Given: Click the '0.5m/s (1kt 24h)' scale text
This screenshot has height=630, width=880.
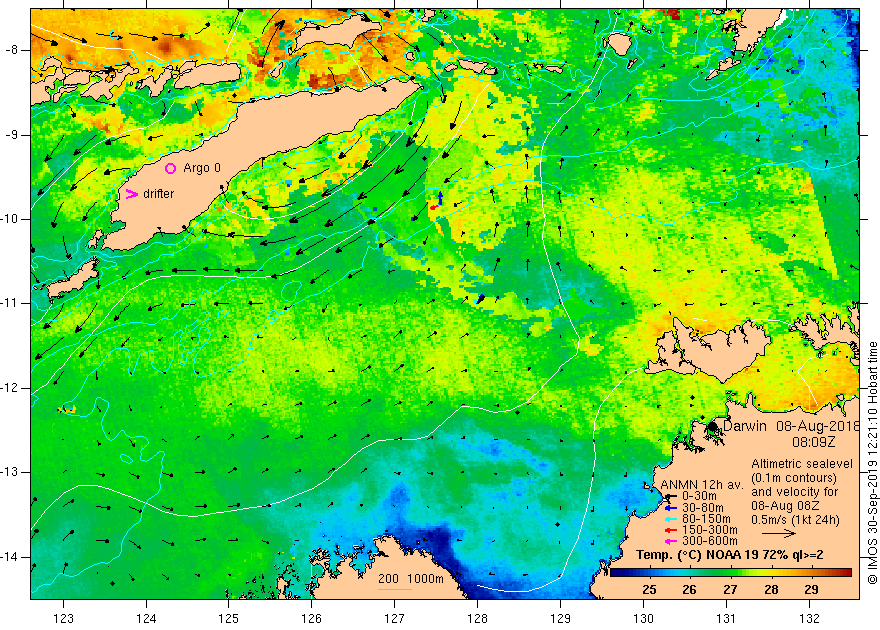Looking at the screenshot, I should (795, 520).
